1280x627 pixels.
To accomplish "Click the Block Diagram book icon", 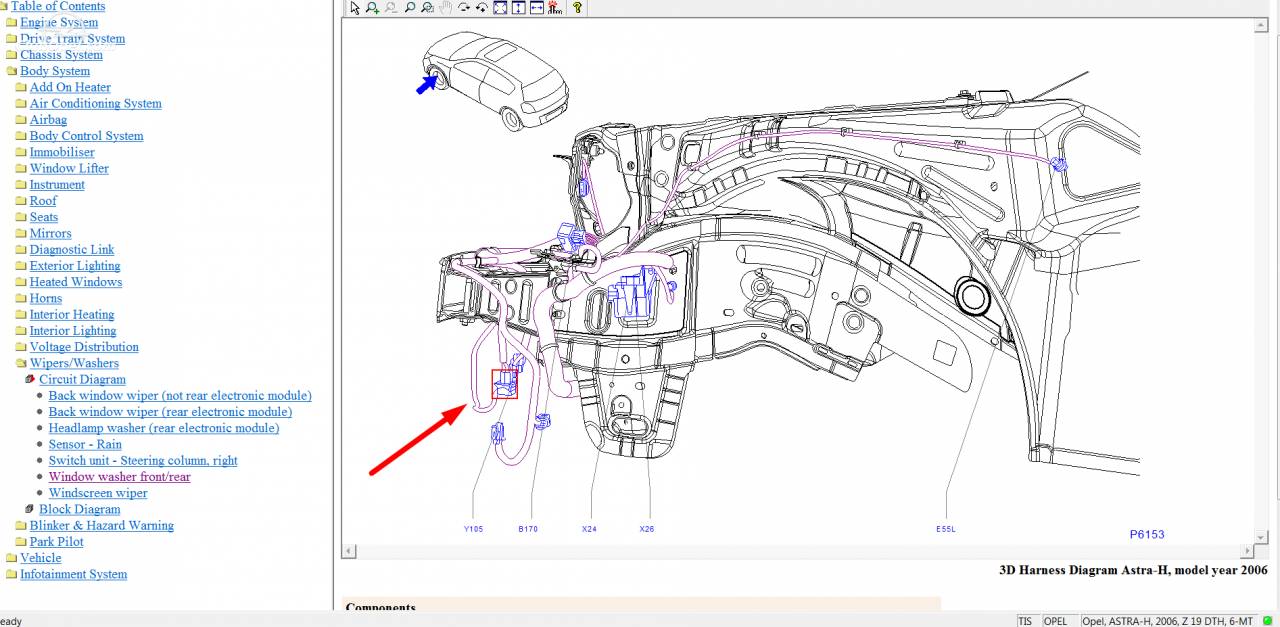I will tap(30, 510).
